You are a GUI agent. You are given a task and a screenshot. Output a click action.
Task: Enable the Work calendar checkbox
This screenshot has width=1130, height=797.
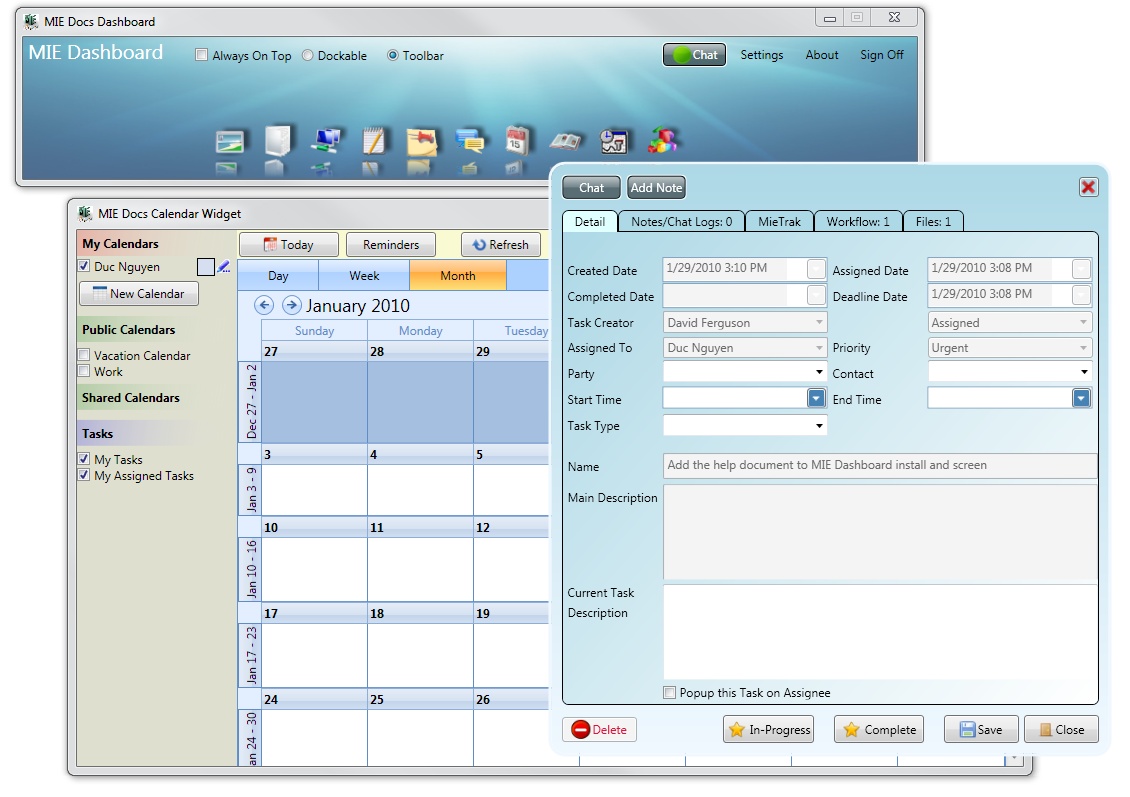click(x=84, y=371)
